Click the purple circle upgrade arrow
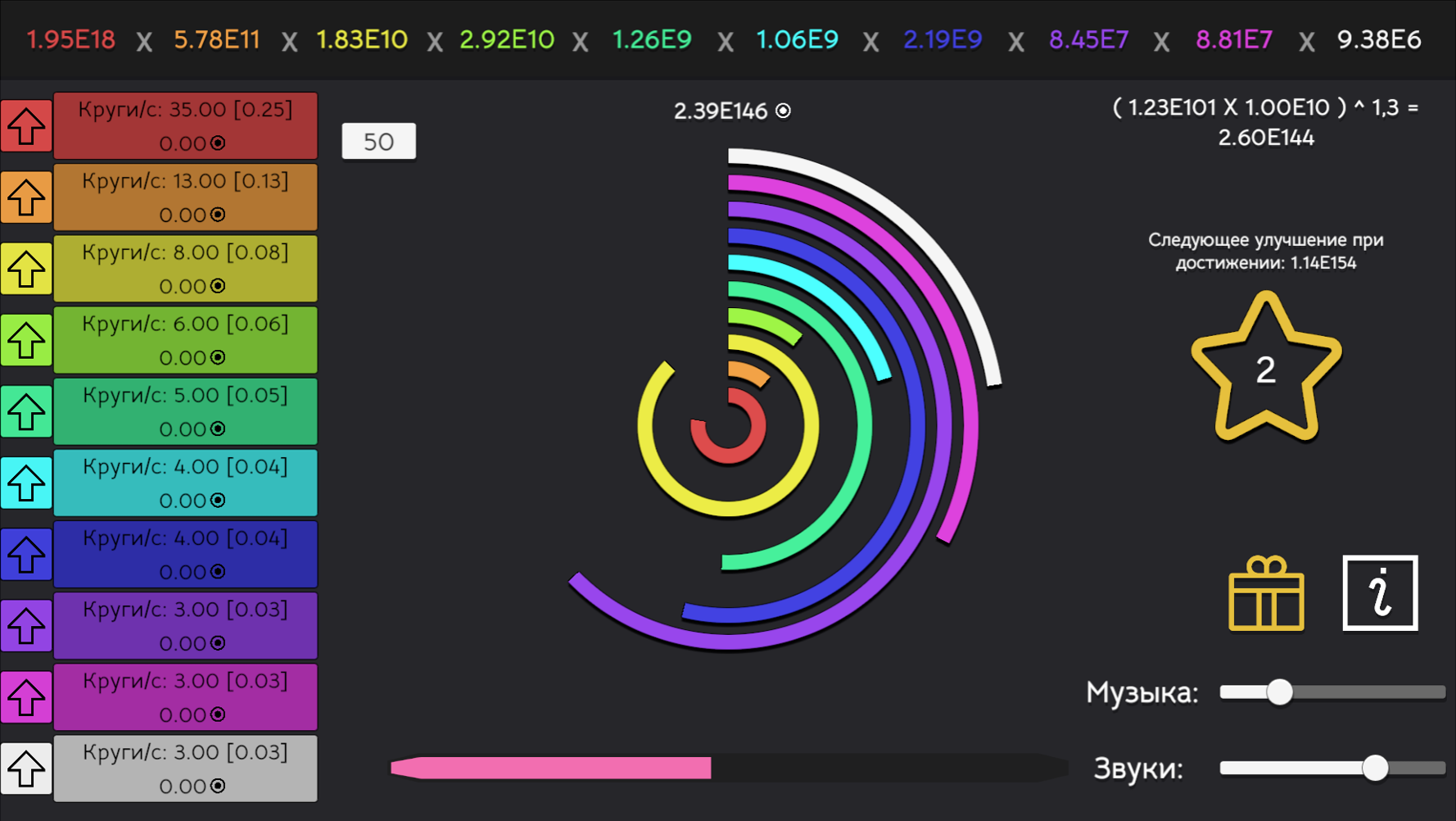Viewport: 1456px width, 821px height. (26, 625)
